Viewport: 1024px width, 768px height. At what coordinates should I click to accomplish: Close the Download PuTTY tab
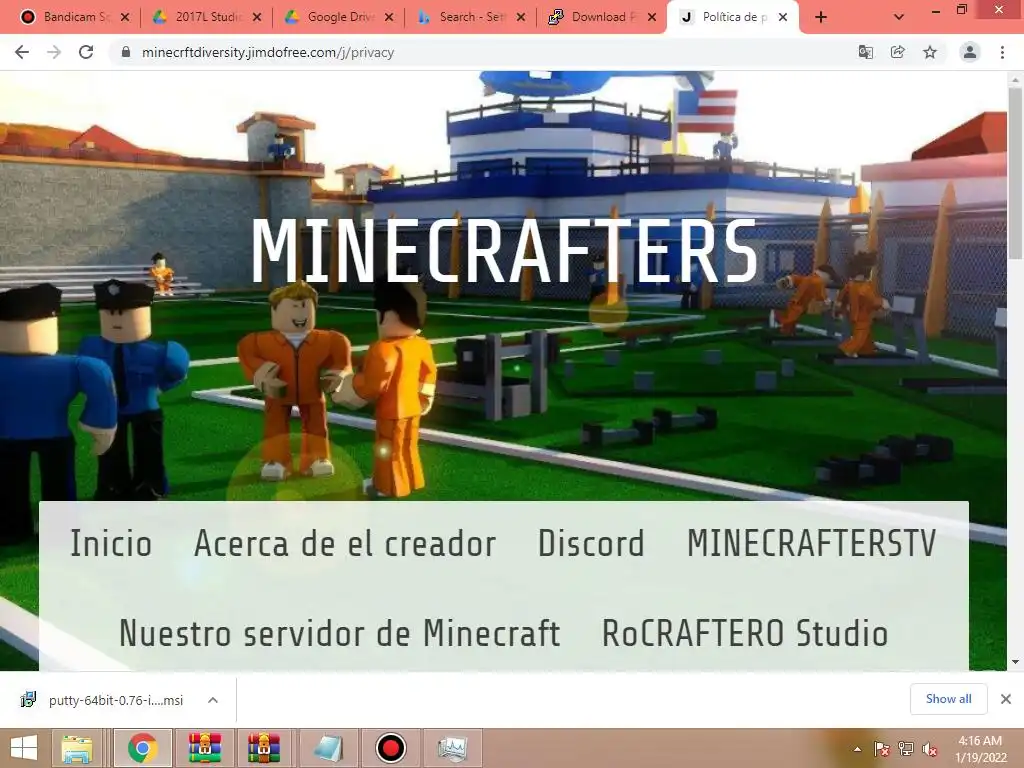(652, 17)
